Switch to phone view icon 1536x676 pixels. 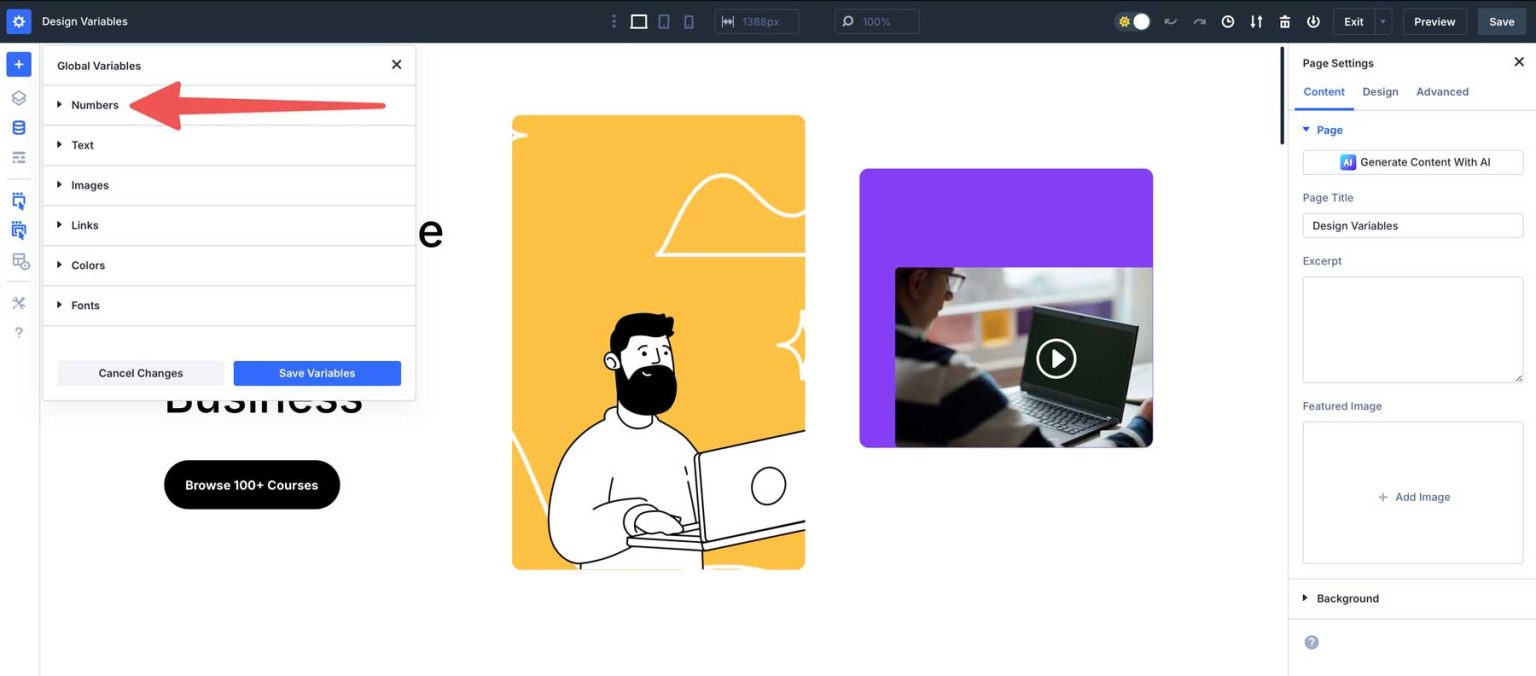coord(688,22)
